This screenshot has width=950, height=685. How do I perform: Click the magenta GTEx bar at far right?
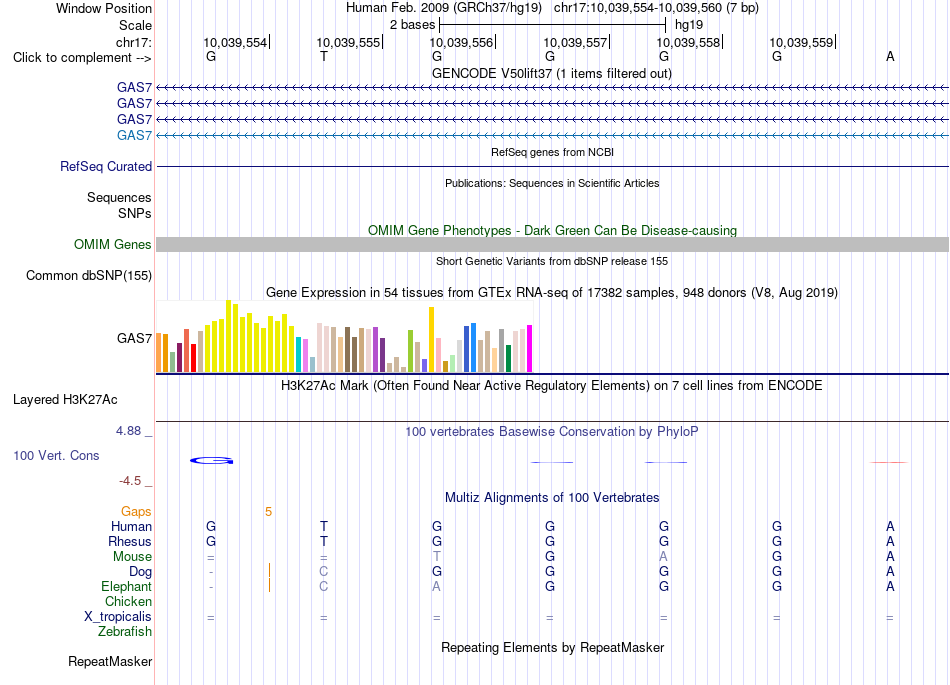[530, 348]
